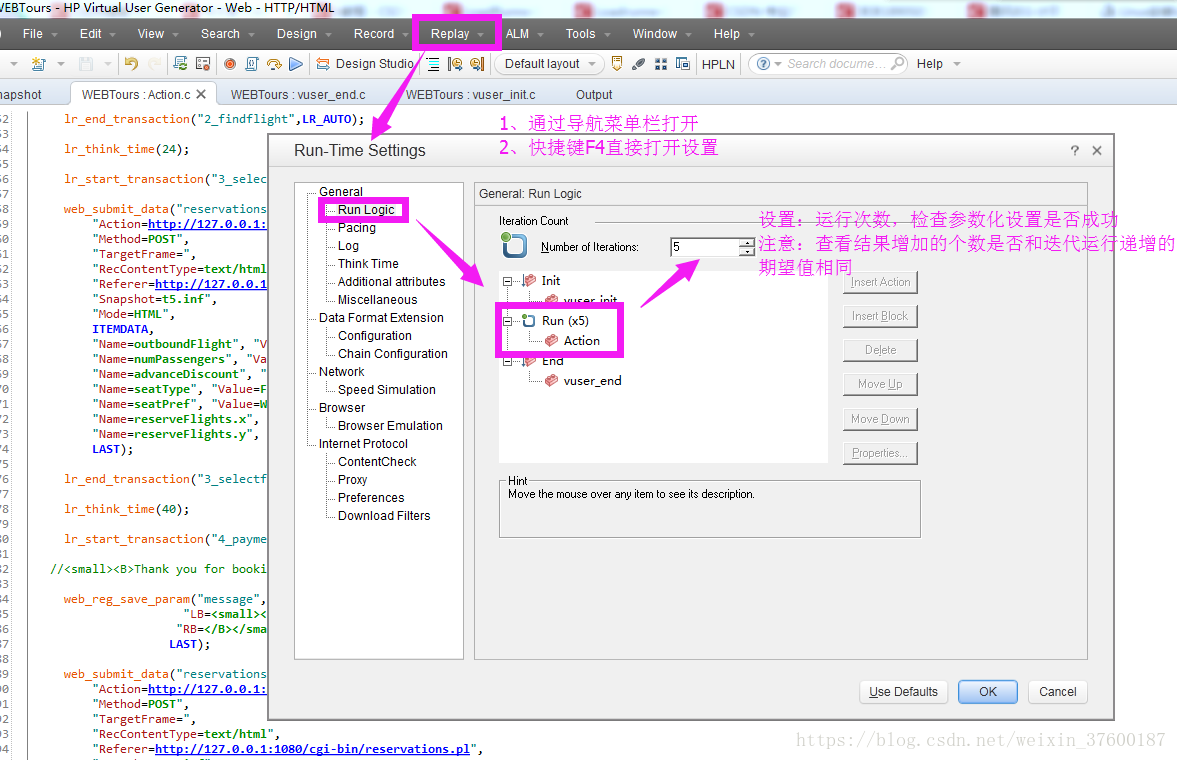Switch to the Output tab
Screen dimensions: 1177x760
[x=594, y=95]
